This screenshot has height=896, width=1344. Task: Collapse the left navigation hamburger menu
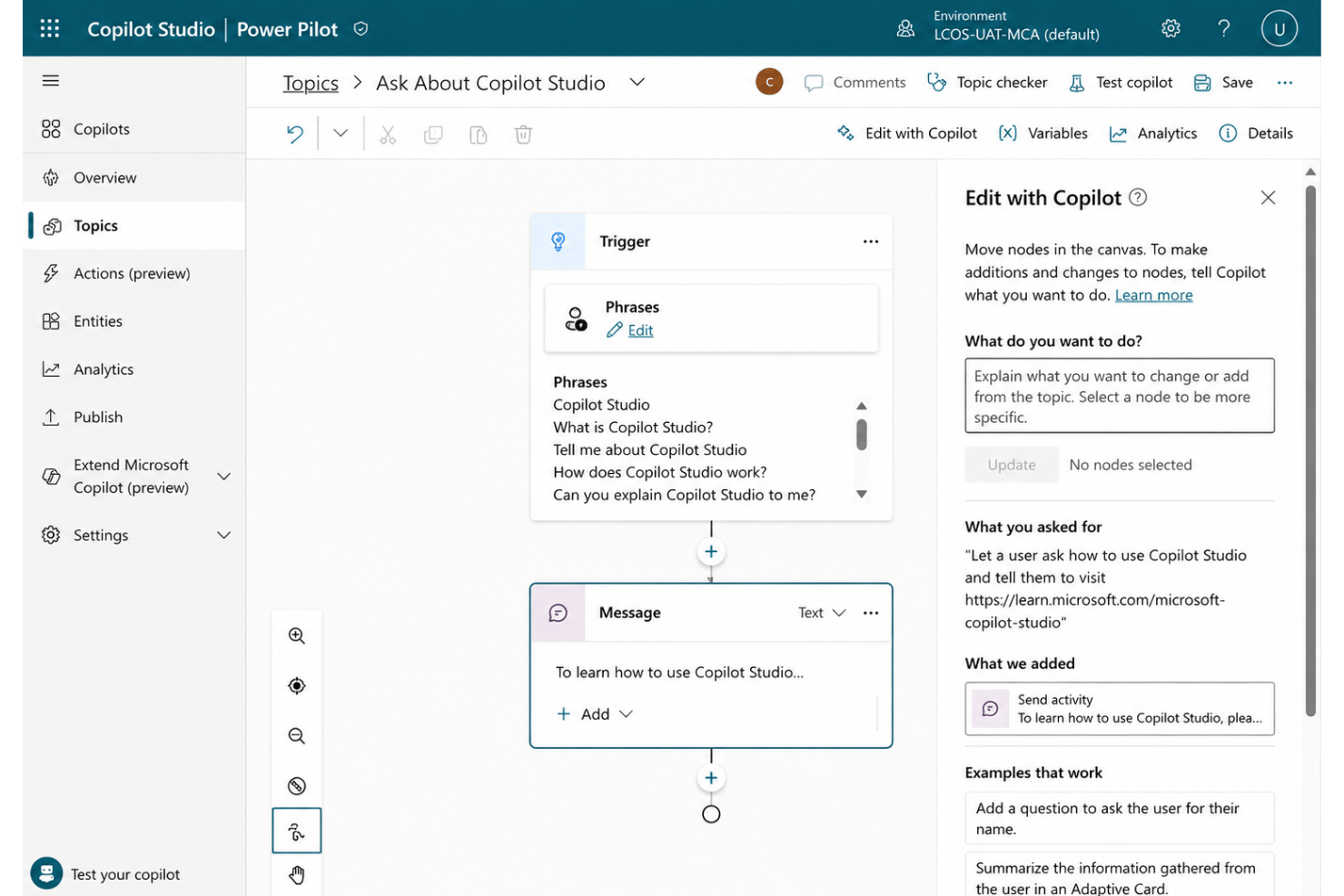[51, 81]
